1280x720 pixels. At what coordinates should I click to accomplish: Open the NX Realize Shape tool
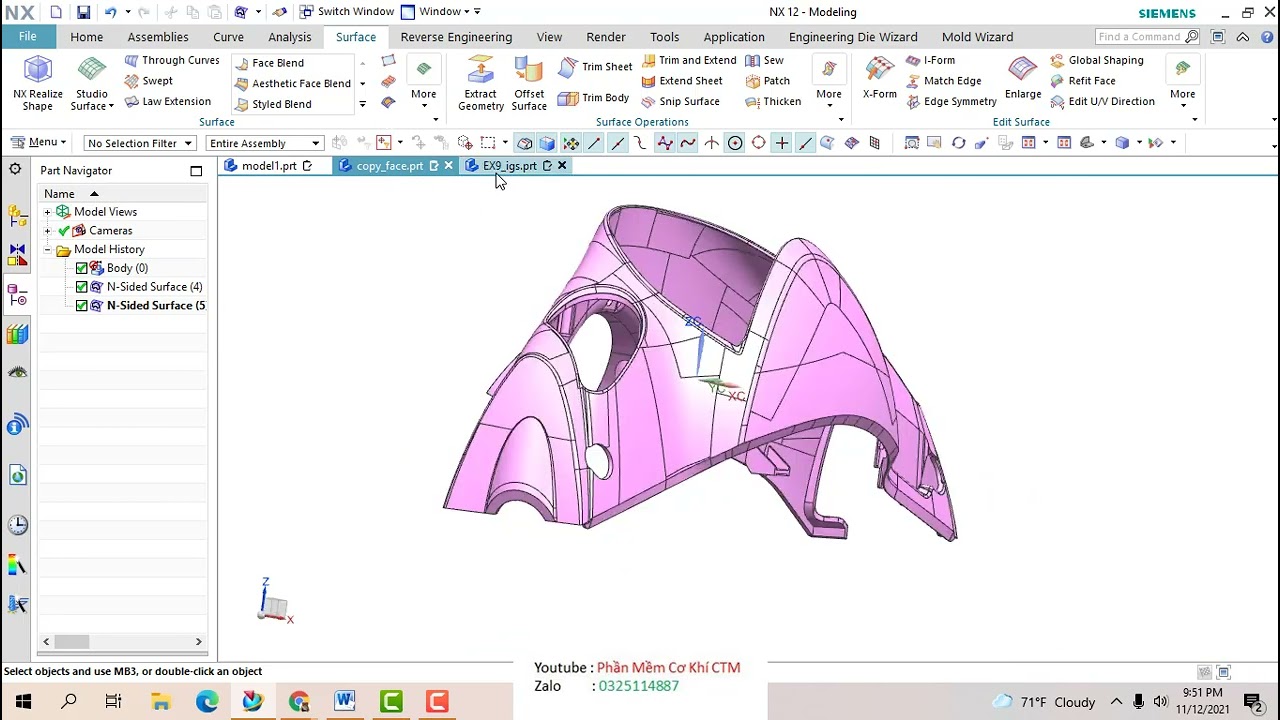(x=38, y=83)
